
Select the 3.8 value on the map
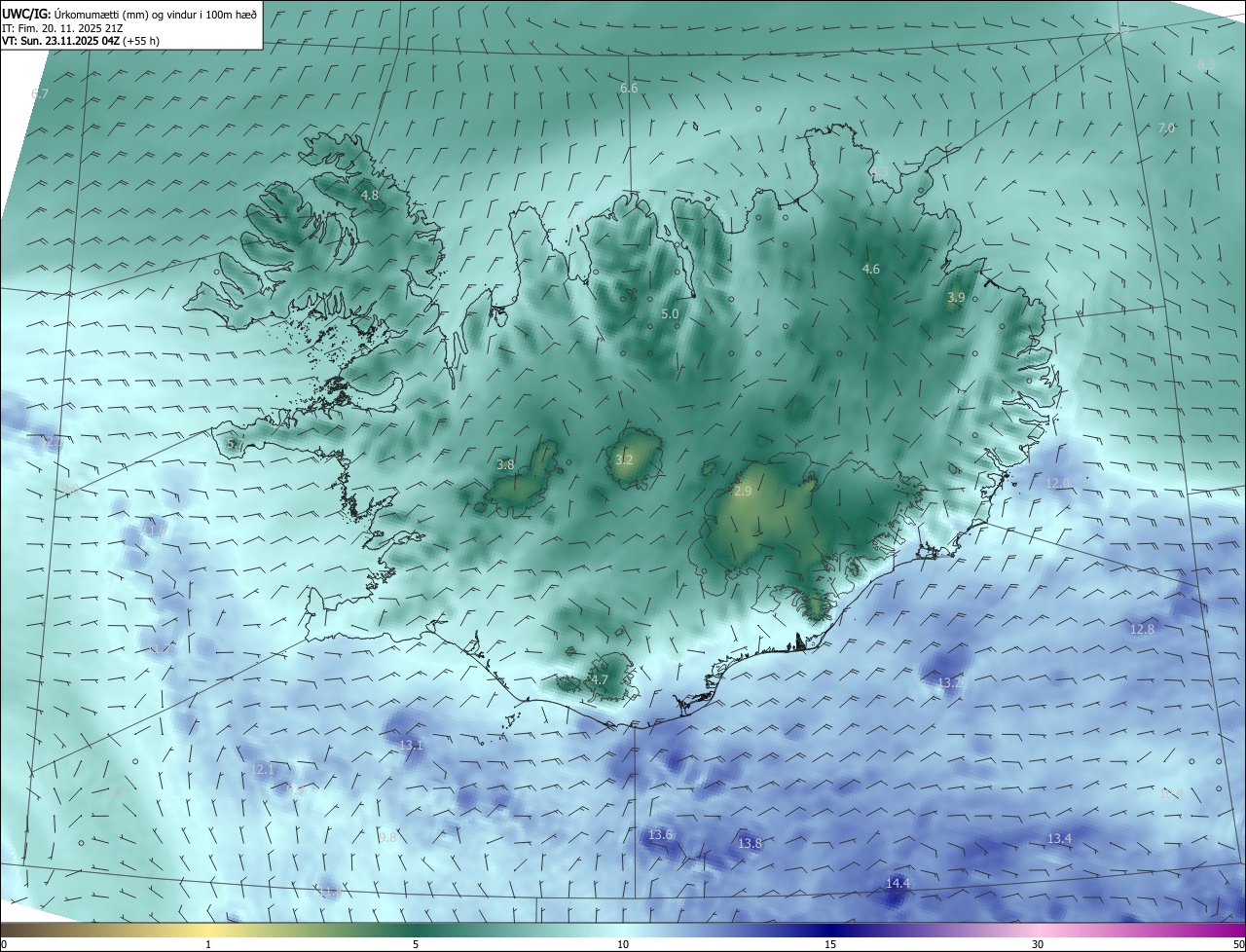505,465
